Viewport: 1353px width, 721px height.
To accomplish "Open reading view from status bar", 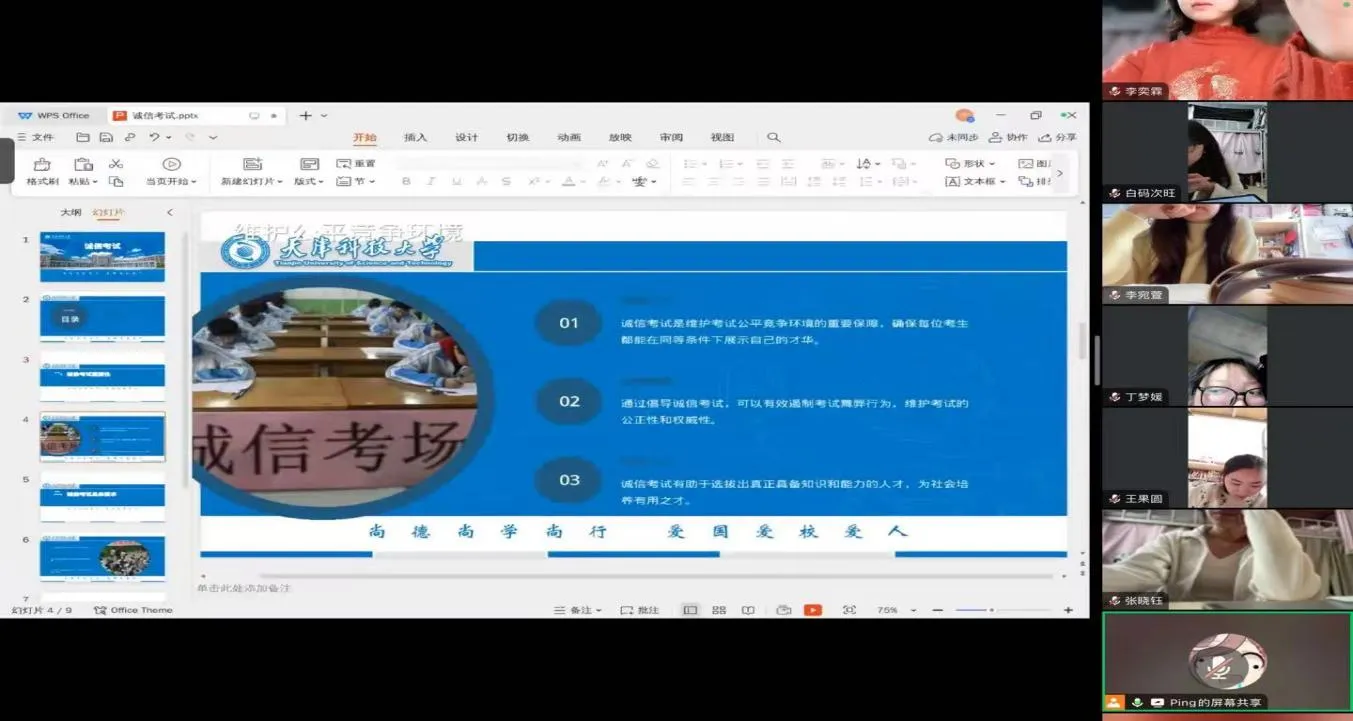I will click(x=748, y=610).
